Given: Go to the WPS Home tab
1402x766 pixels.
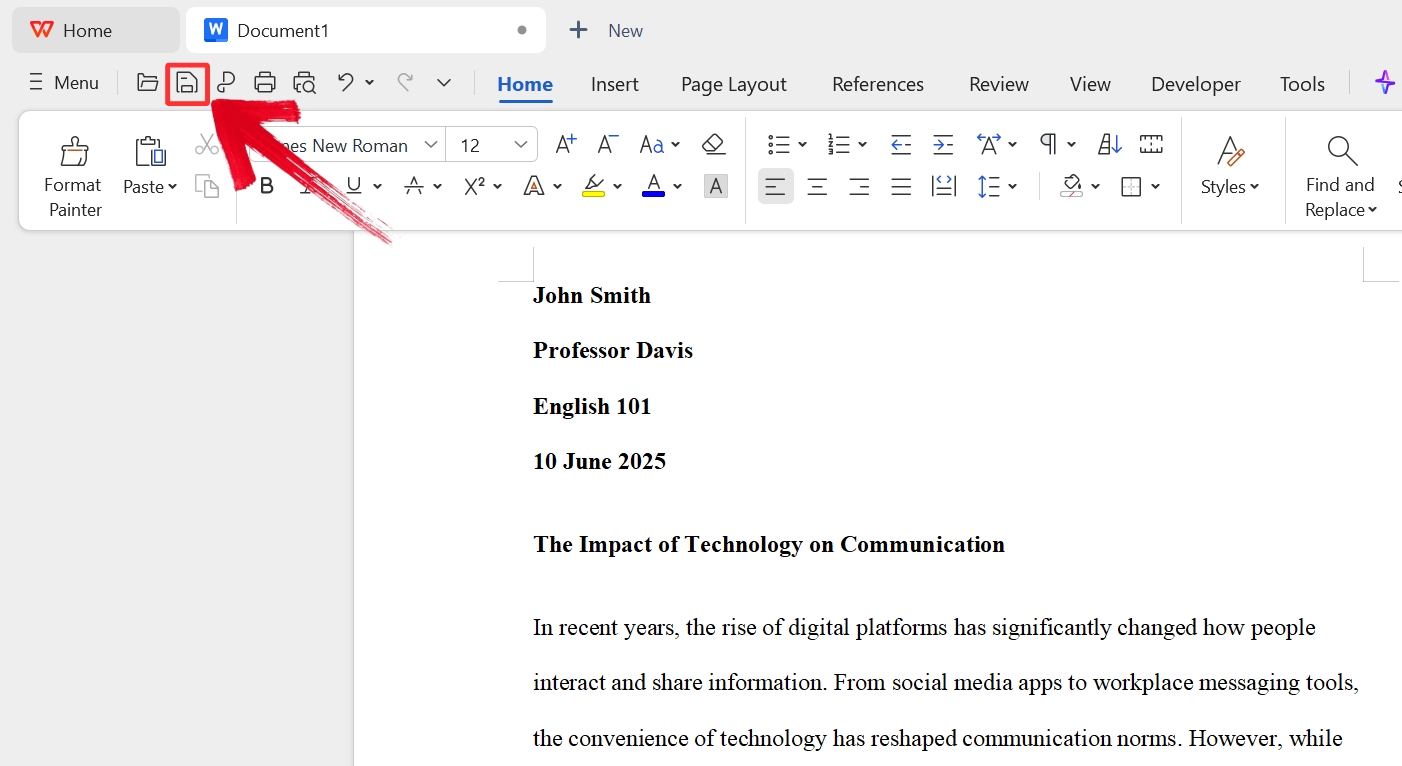Looking at the screenshot, I should pos(96,30).
